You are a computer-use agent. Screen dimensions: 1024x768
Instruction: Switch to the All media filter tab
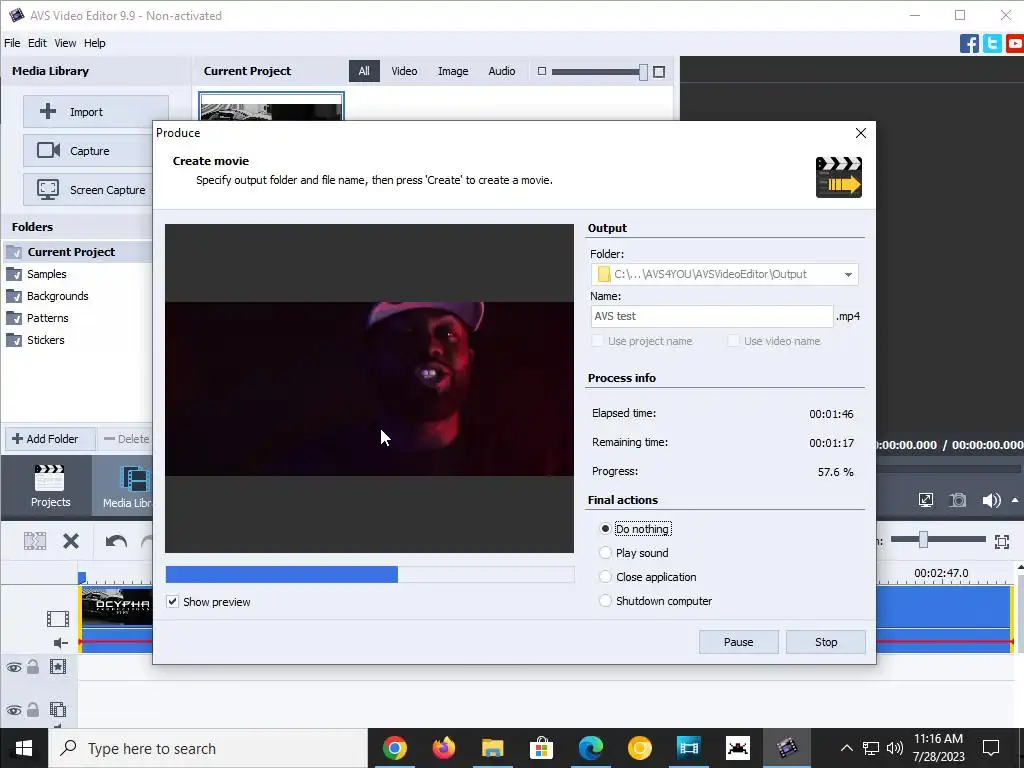click(364, 71)
